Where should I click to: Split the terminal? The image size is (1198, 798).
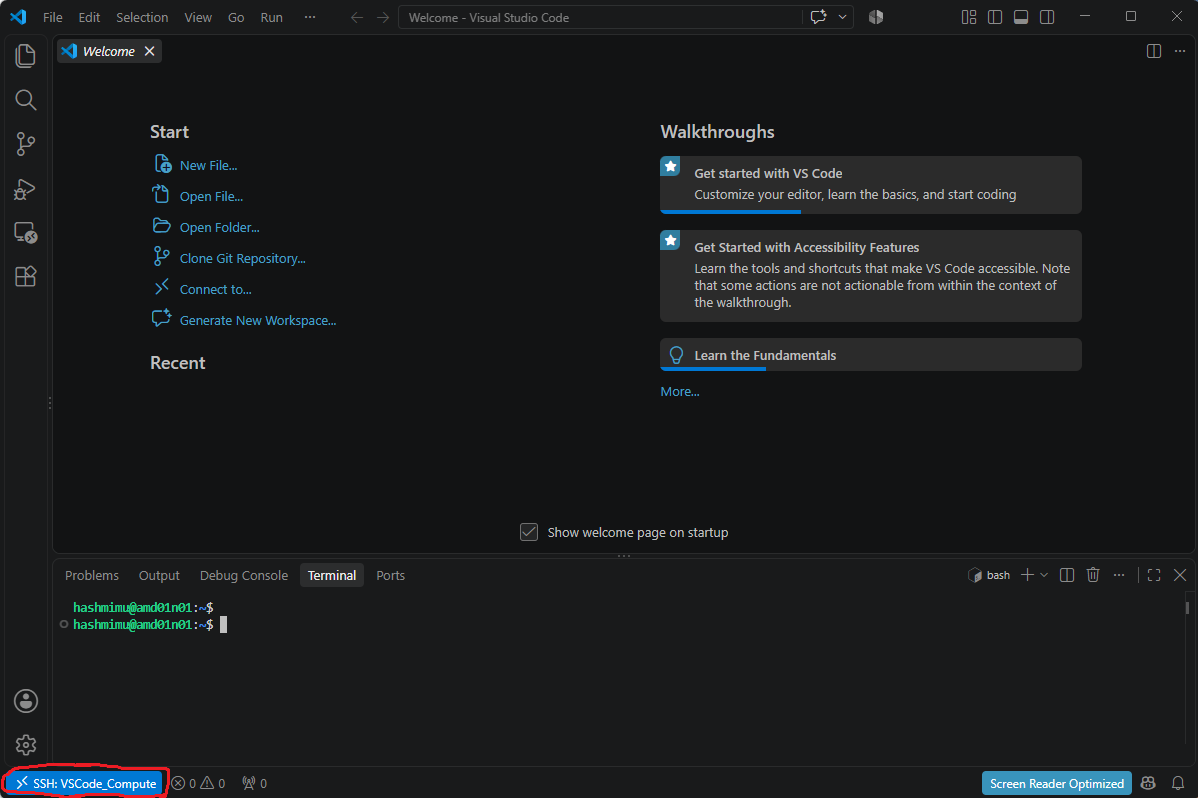click(1067, 576)
